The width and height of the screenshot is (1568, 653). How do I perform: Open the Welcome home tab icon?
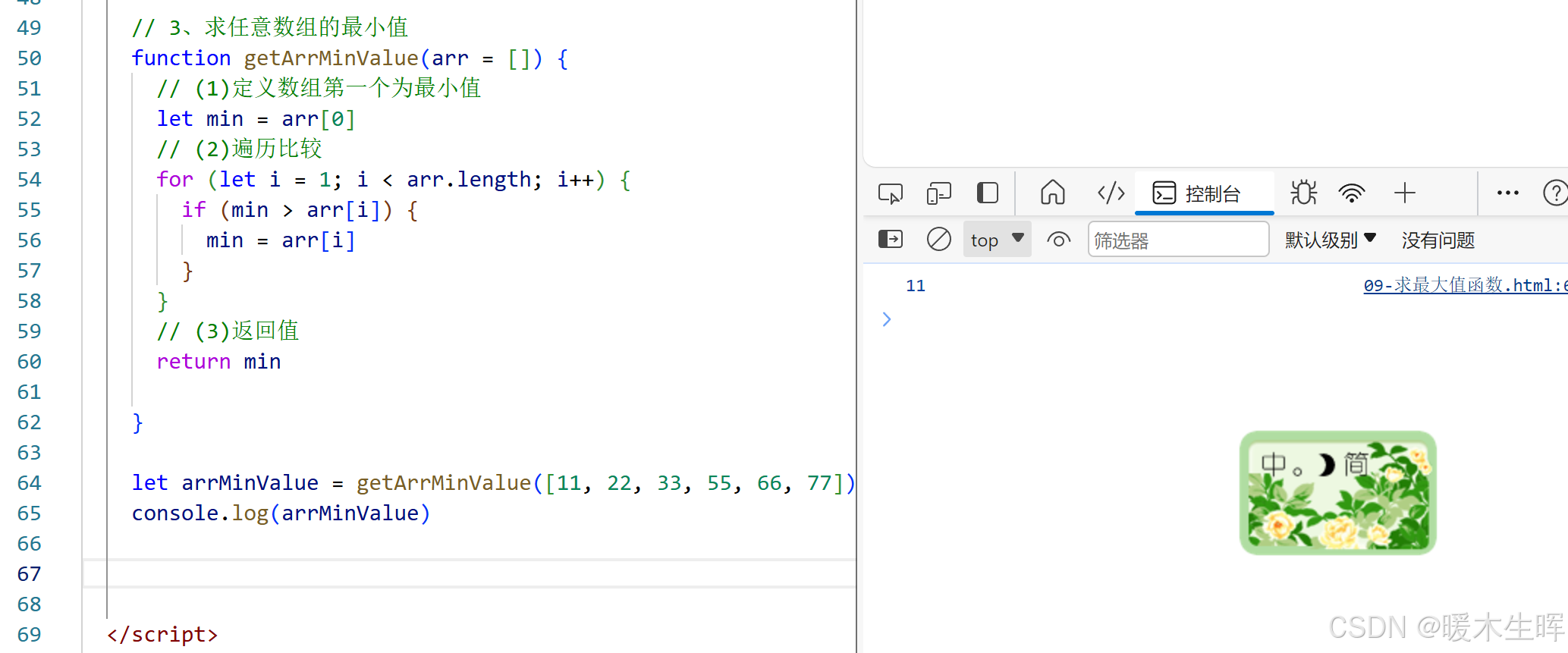tap(1052, 193)
